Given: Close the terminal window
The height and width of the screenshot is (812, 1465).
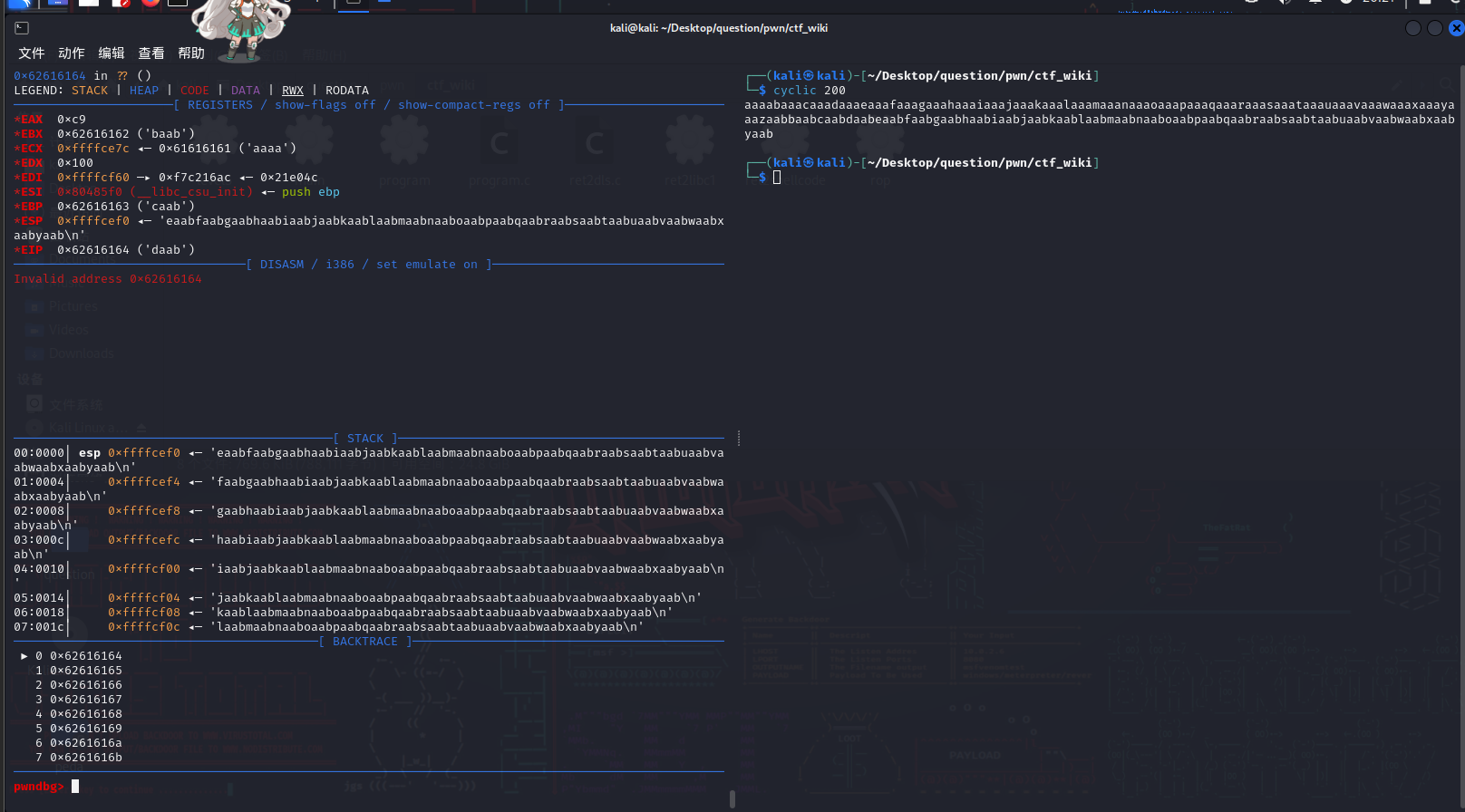Looking at the screenshot, I should (1456, 28).
